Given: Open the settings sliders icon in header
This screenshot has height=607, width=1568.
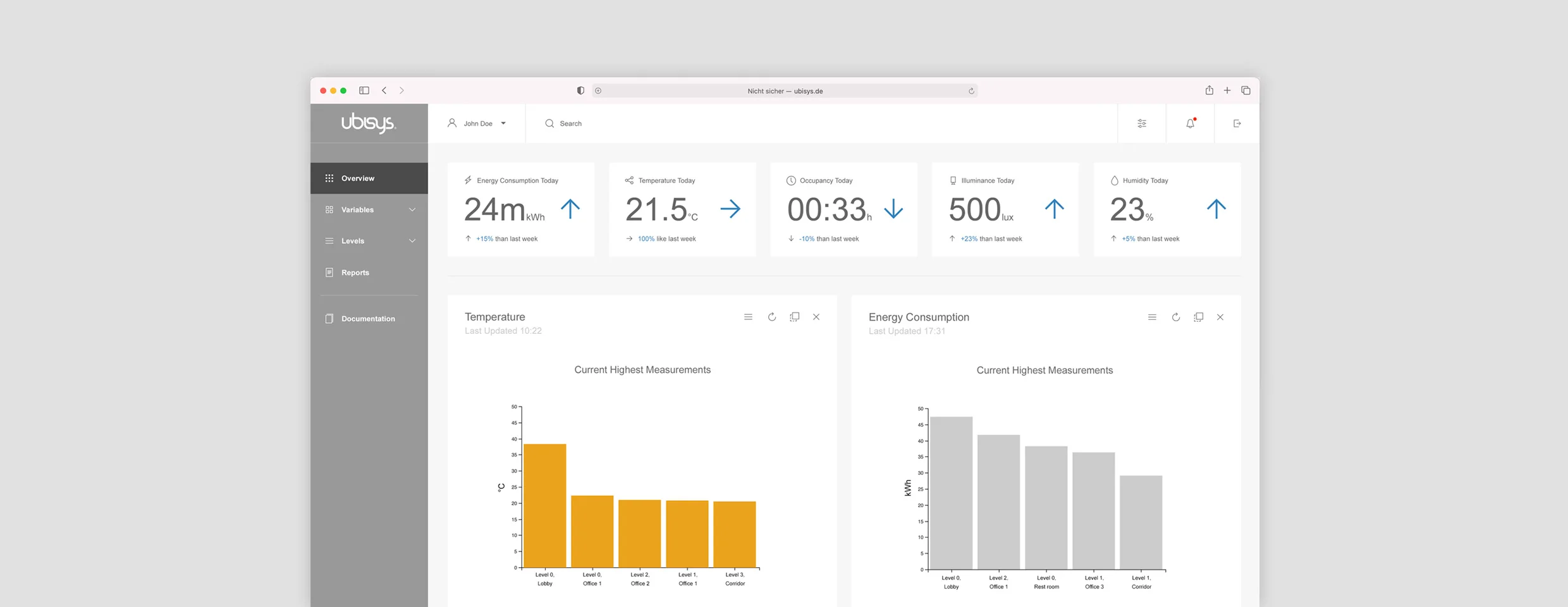Looking at the screenshot, I should coord(1142,123).
